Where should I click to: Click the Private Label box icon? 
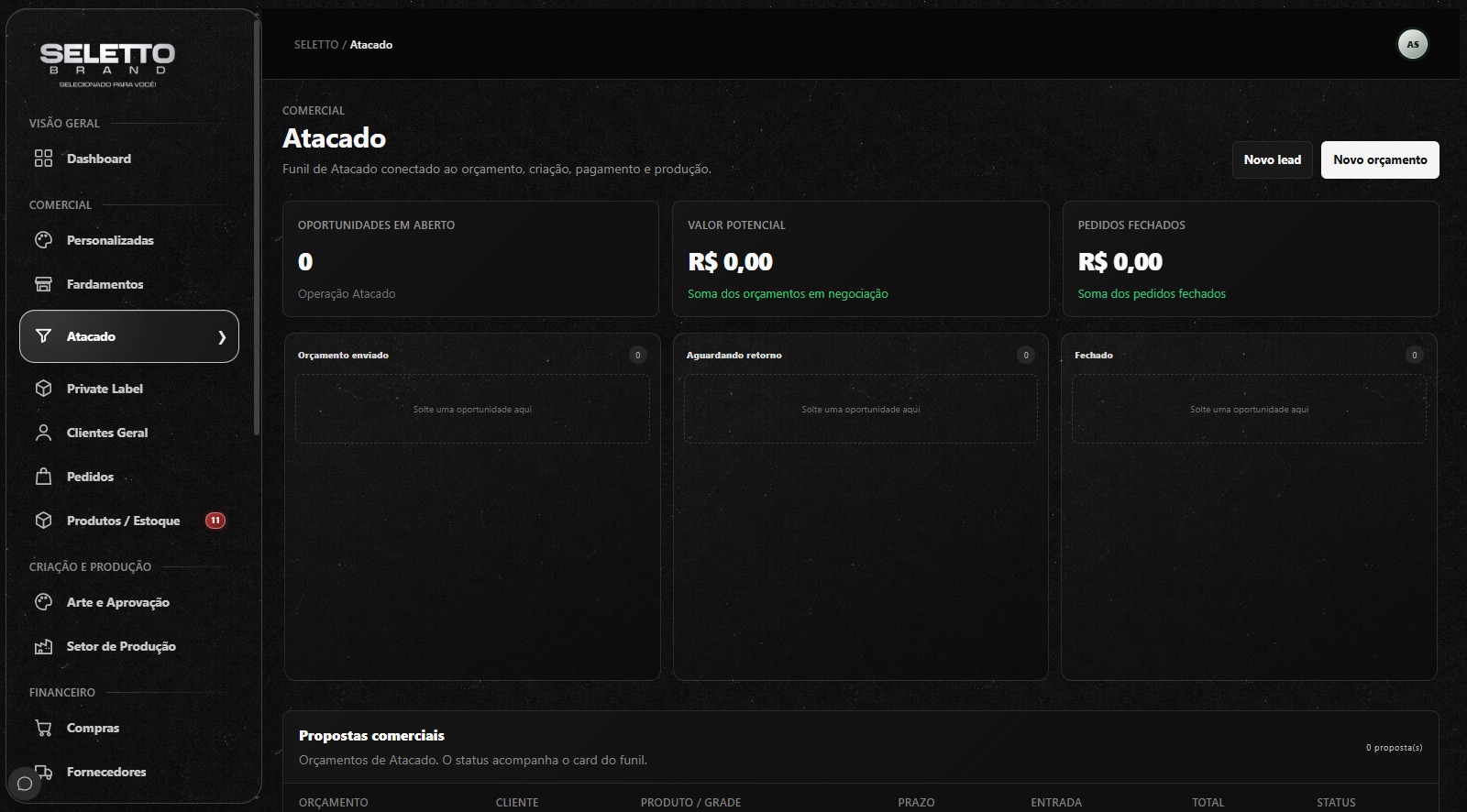(43, 389)
